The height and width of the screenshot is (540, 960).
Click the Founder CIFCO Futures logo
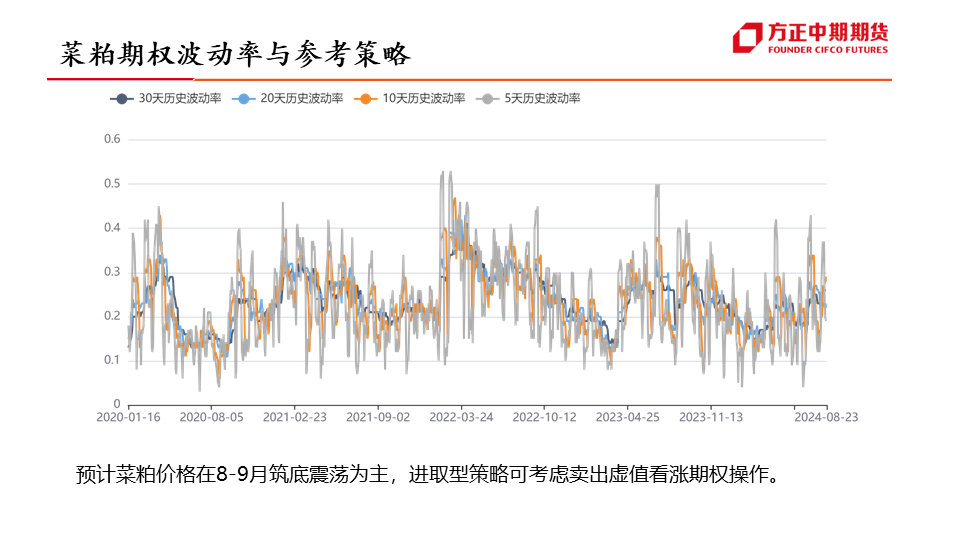(809, 38)
